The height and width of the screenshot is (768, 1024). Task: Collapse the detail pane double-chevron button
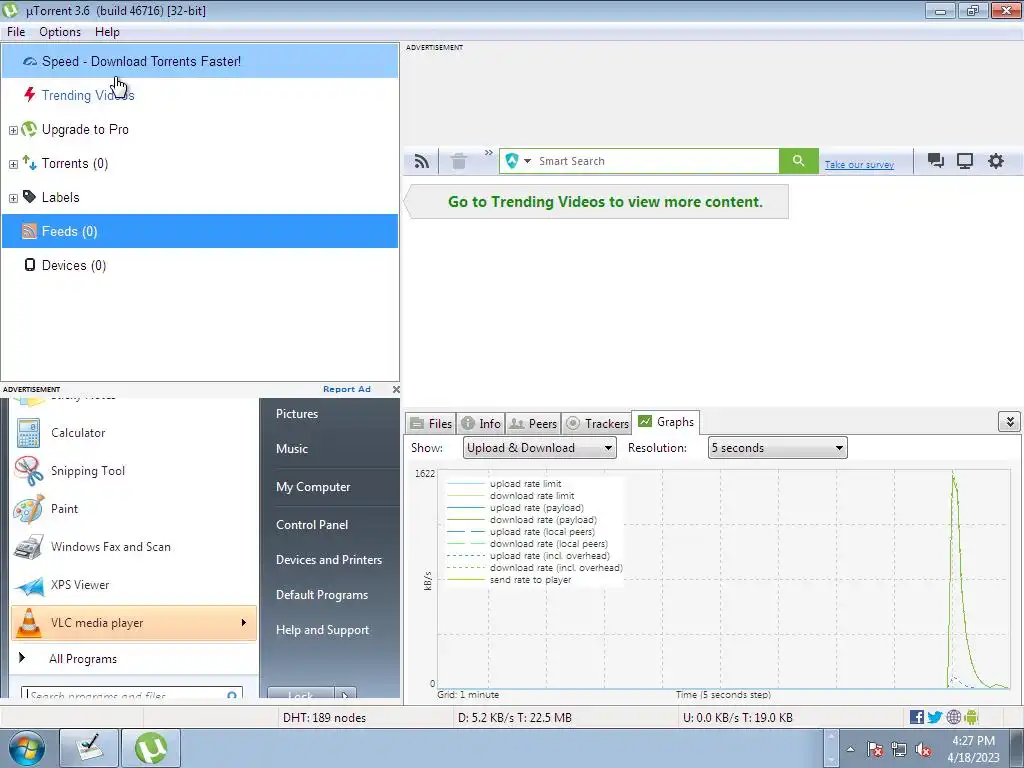pos(1010,422)
